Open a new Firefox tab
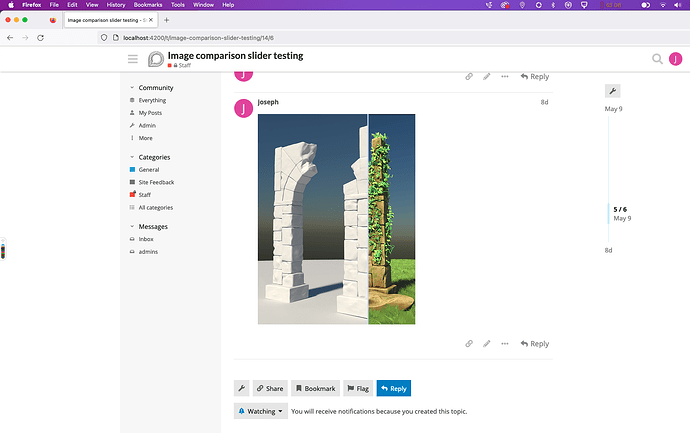Viewport: 690px width, 433px height. pos(166,20)
